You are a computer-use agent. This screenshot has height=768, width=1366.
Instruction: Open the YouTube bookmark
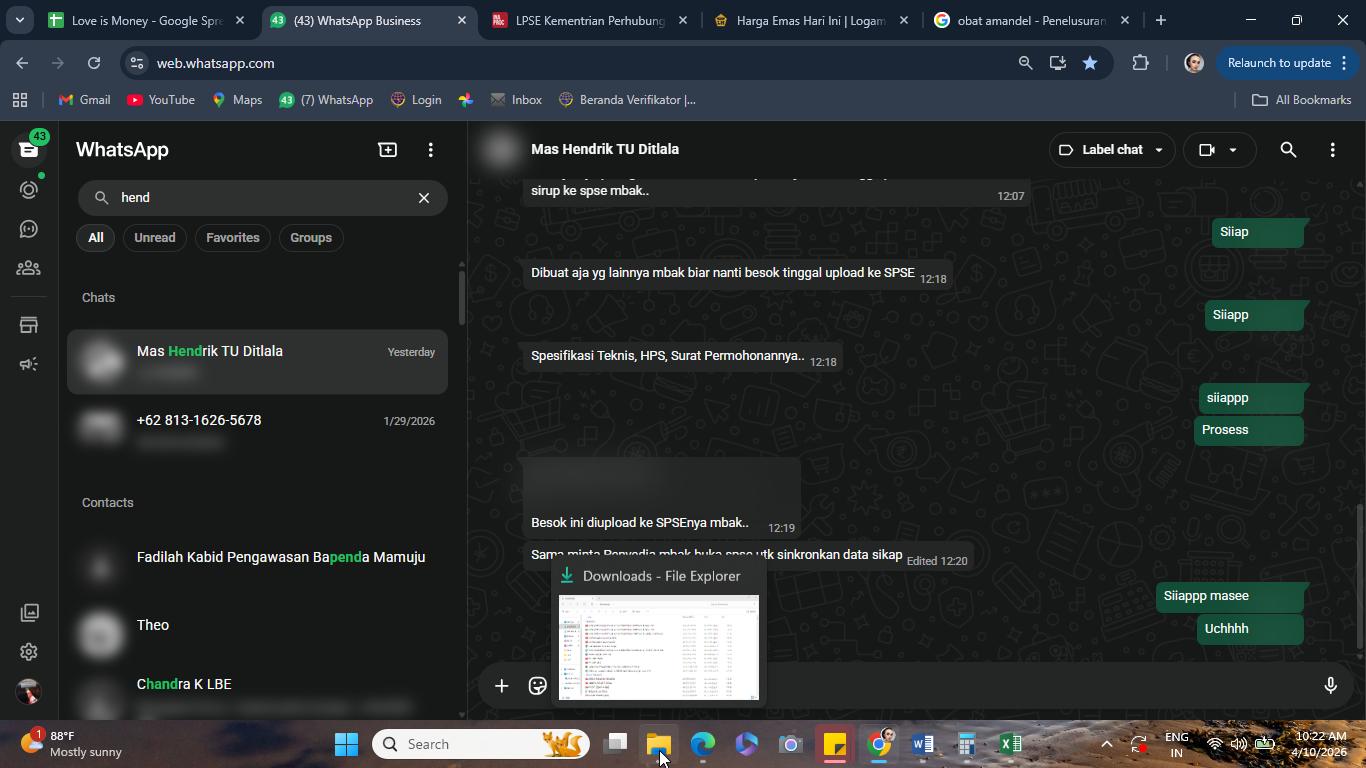click(x=161, y=100)
